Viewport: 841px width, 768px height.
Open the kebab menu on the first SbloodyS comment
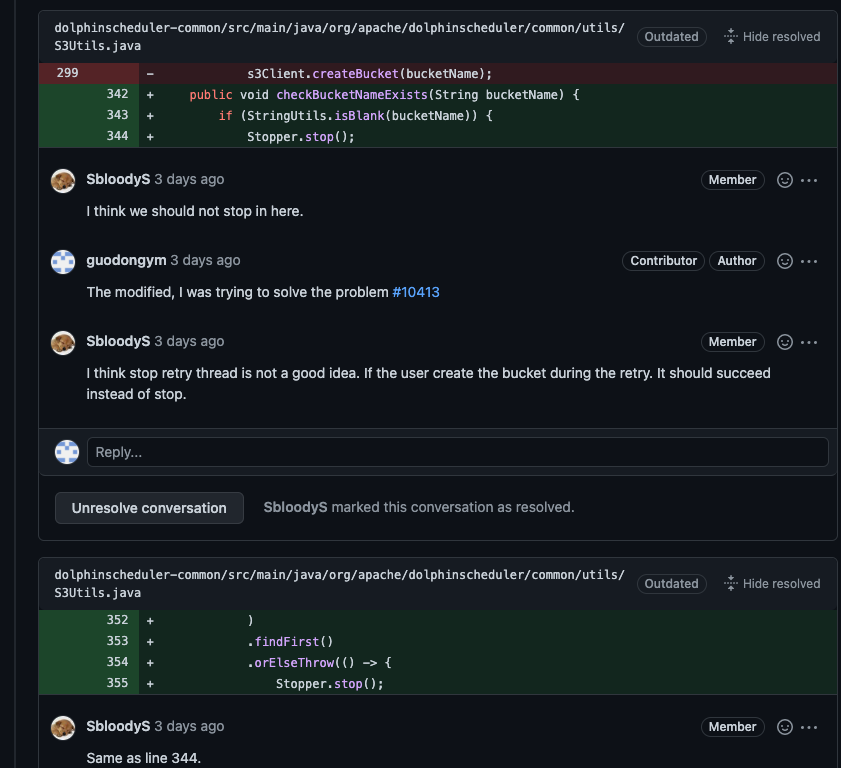tap(810, 180)
